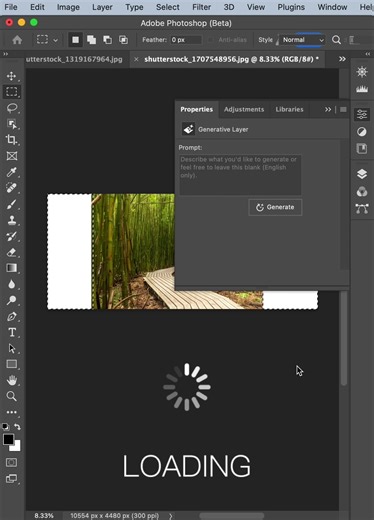Image resolution: width=374 pixels, height=520 pixels.
Task: Open the Histogram panel icon
Action: pos(362,89)
